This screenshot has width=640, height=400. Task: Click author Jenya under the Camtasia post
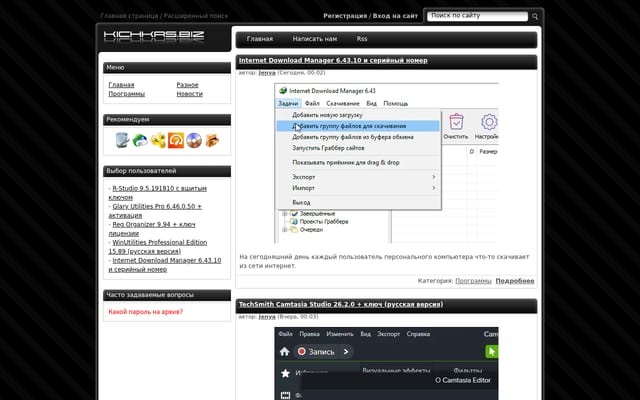pyautogui.click(x=267, y=317)
